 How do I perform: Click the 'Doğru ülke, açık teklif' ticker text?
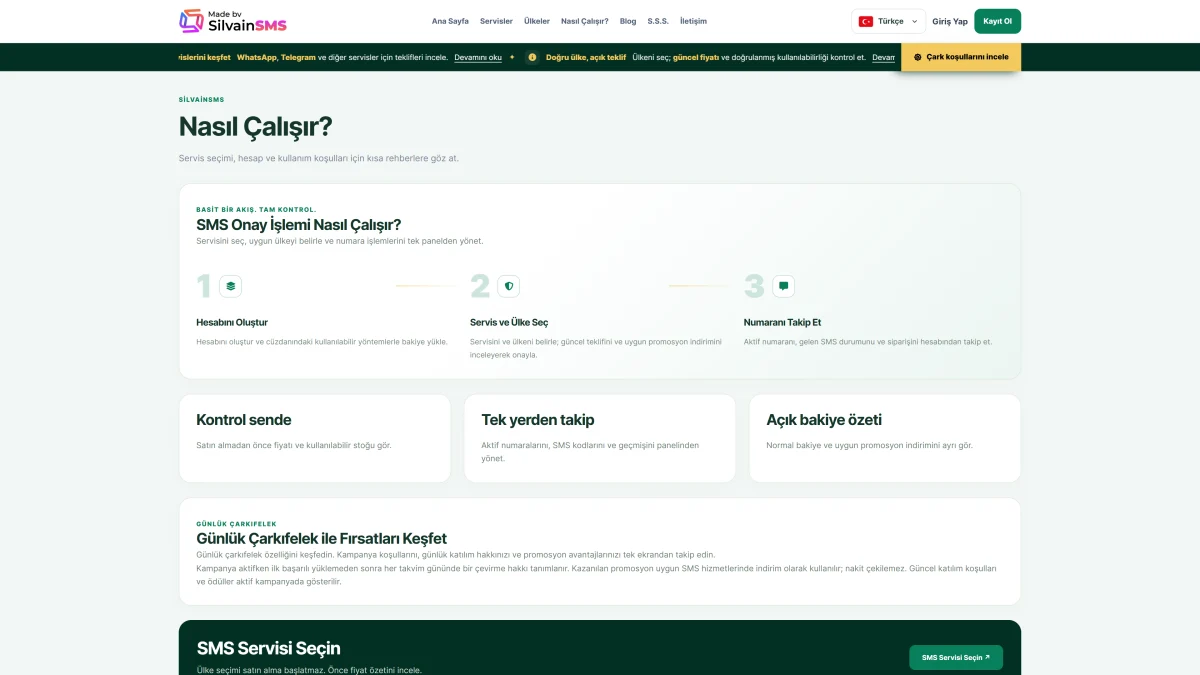pyautogui.click(x=586, y=57)
